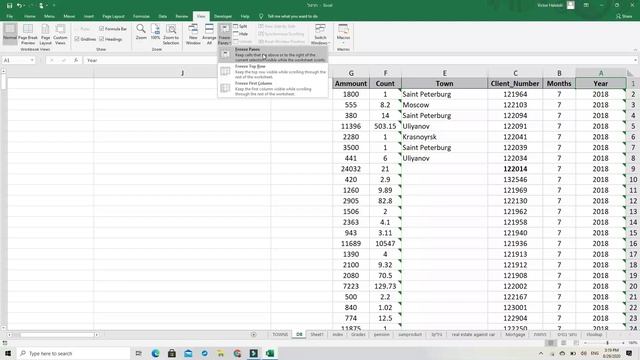Select the column G header
640x360 pixels.
pos(351,73)
